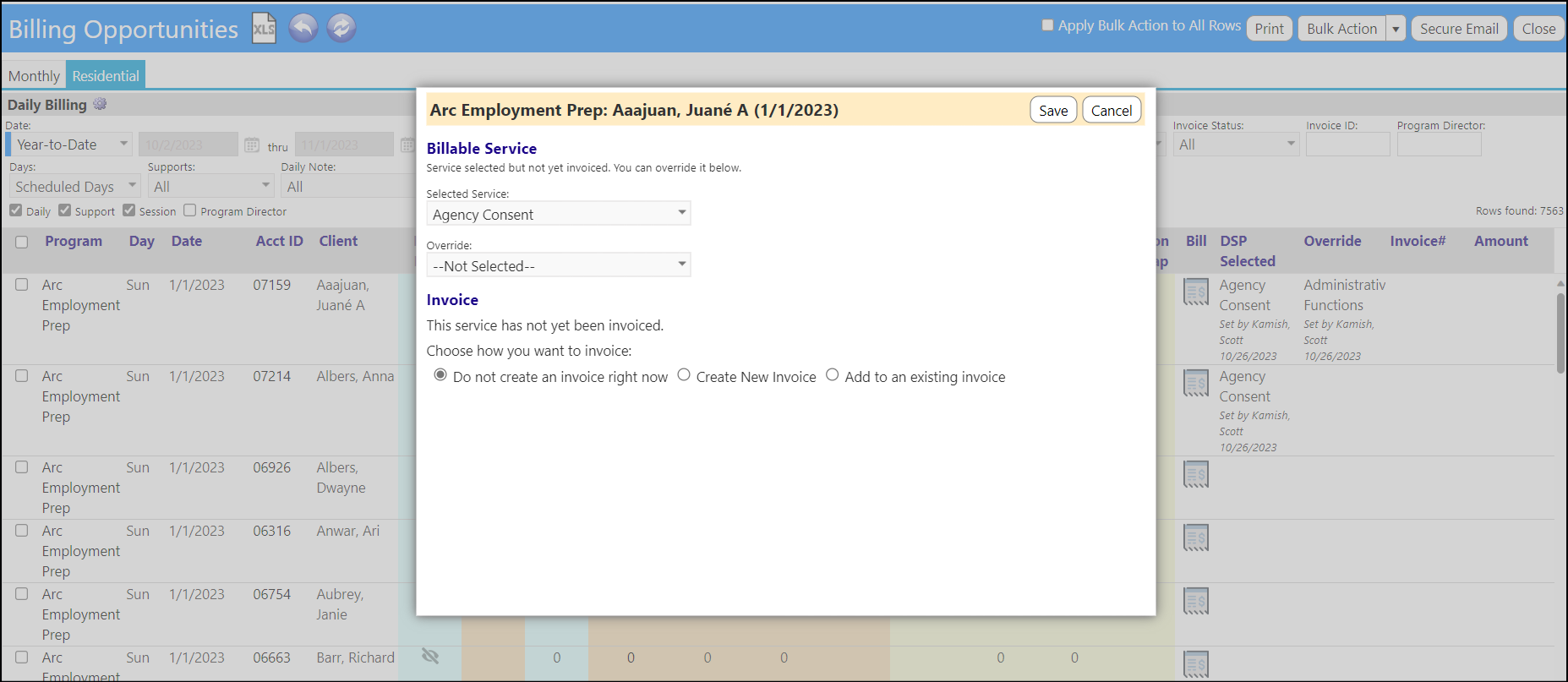
Task: Select row checkbox for account 07159
Action: pyautogui.click(x=22, y=285)
